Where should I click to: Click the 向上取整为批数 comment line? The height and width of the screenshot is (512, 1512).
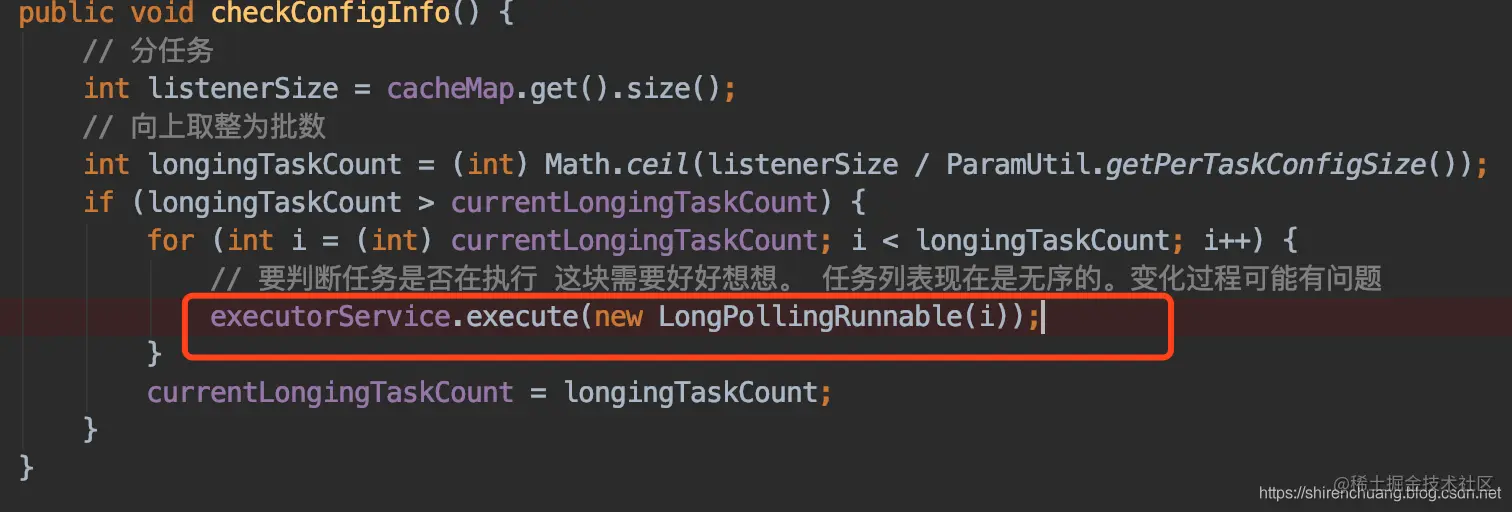205,126
